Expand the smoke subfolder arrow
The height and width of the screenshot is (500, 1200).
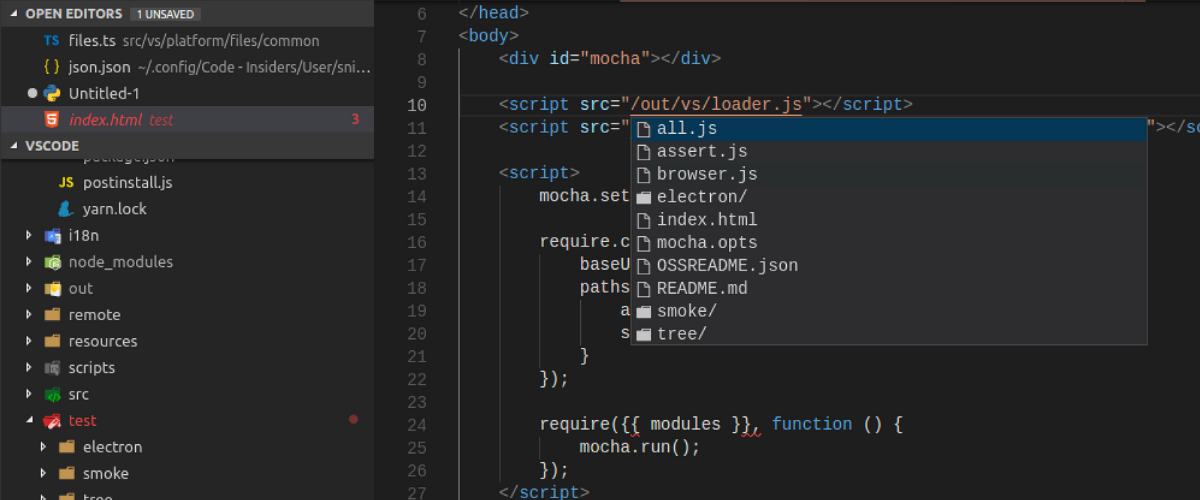point(43,473)
